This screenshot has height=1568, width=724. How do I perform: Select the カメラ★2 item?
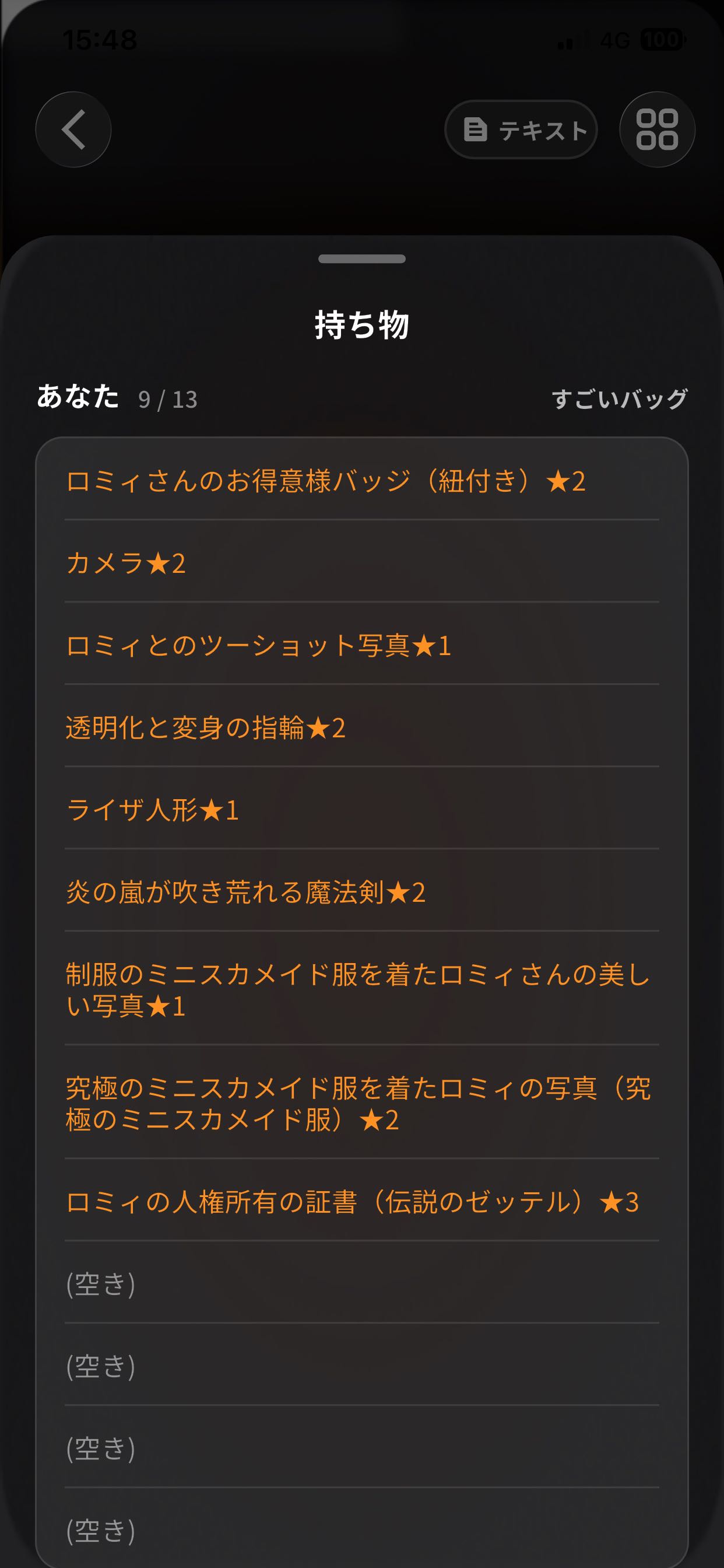tap(362, 562)
